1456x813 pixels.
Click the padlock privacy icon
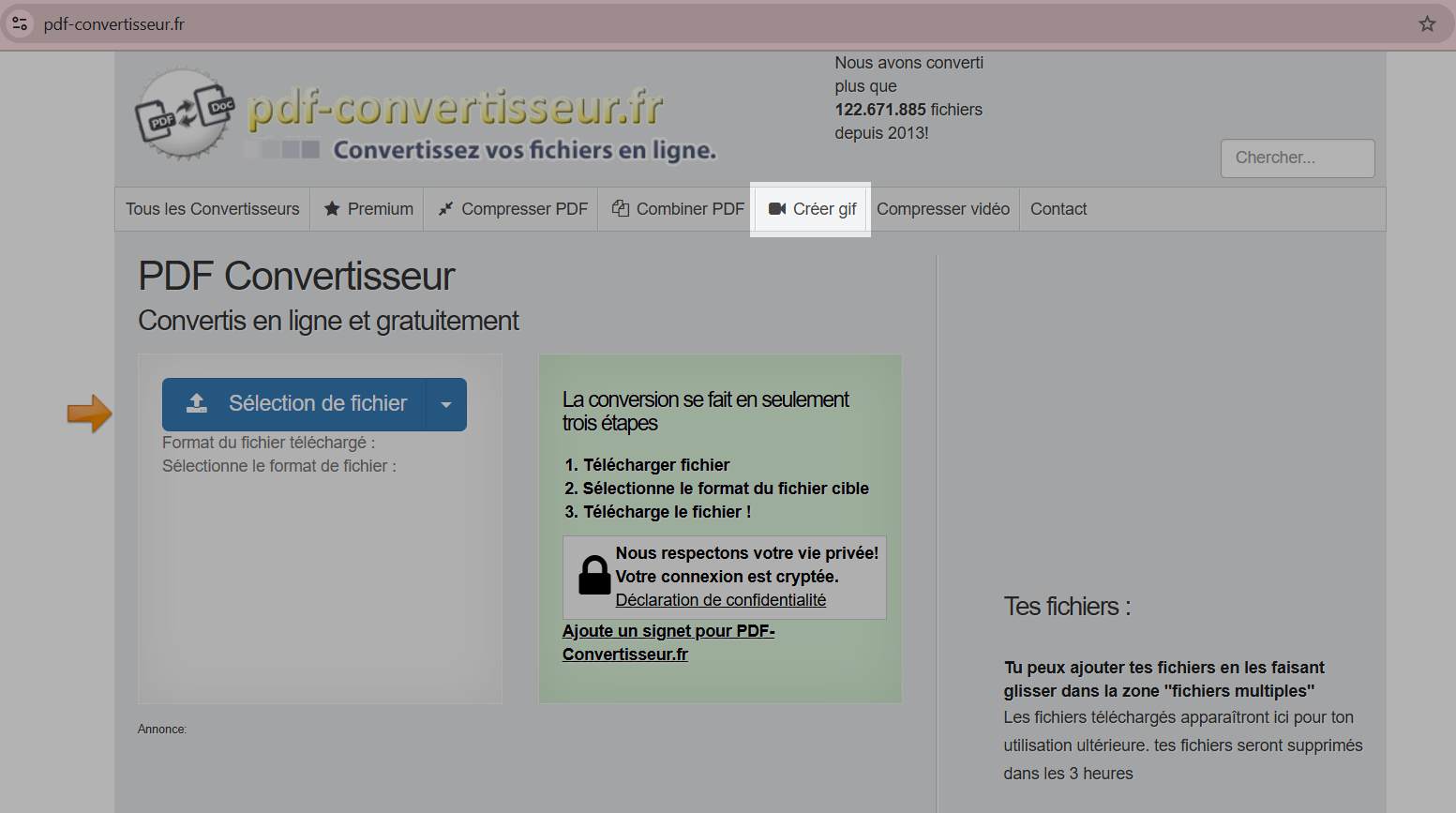pyautogui.click(x=594, y=575)
